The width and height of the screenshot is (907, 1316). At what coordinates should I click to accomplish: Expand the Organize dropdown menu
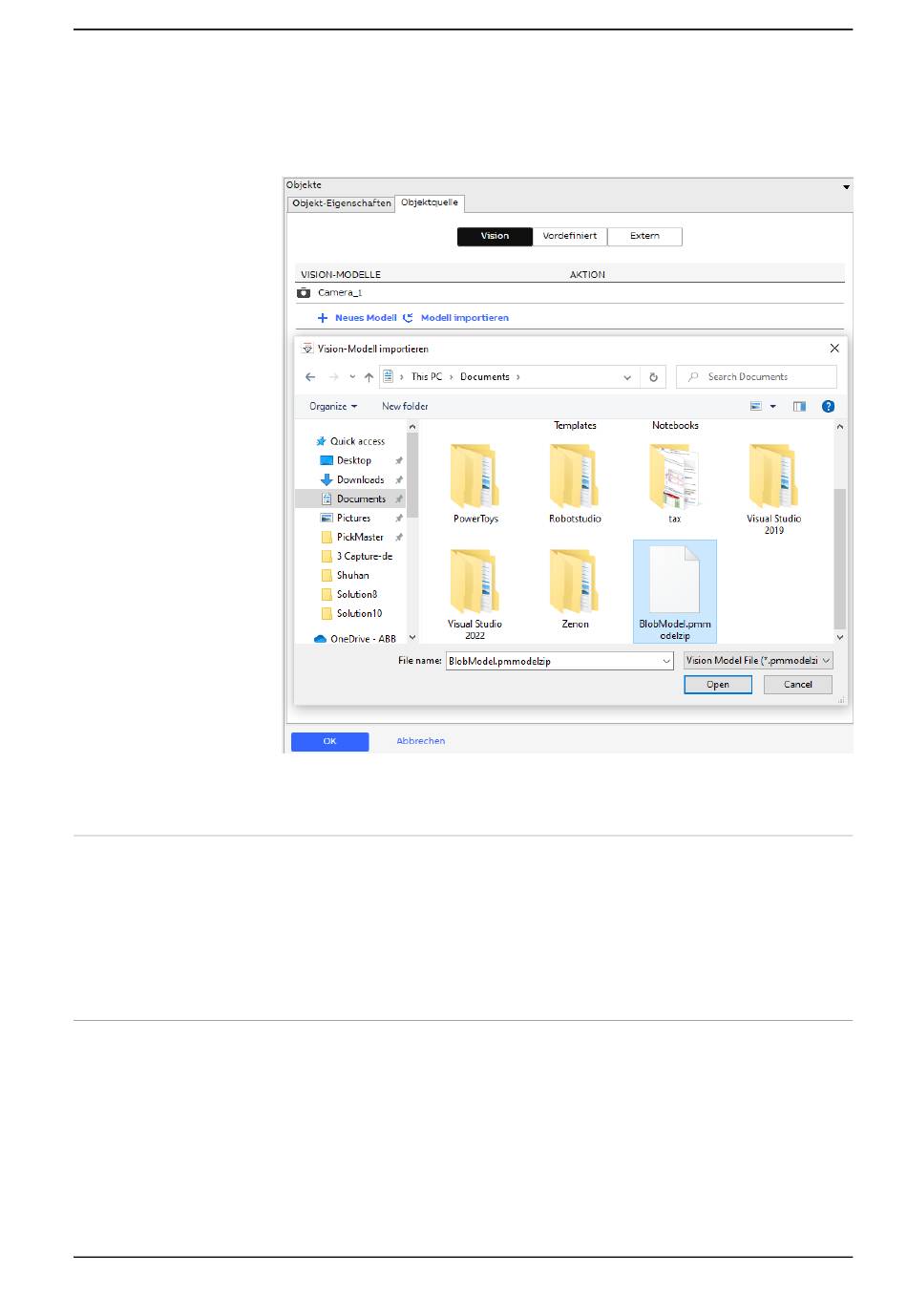tap(332, 407)
